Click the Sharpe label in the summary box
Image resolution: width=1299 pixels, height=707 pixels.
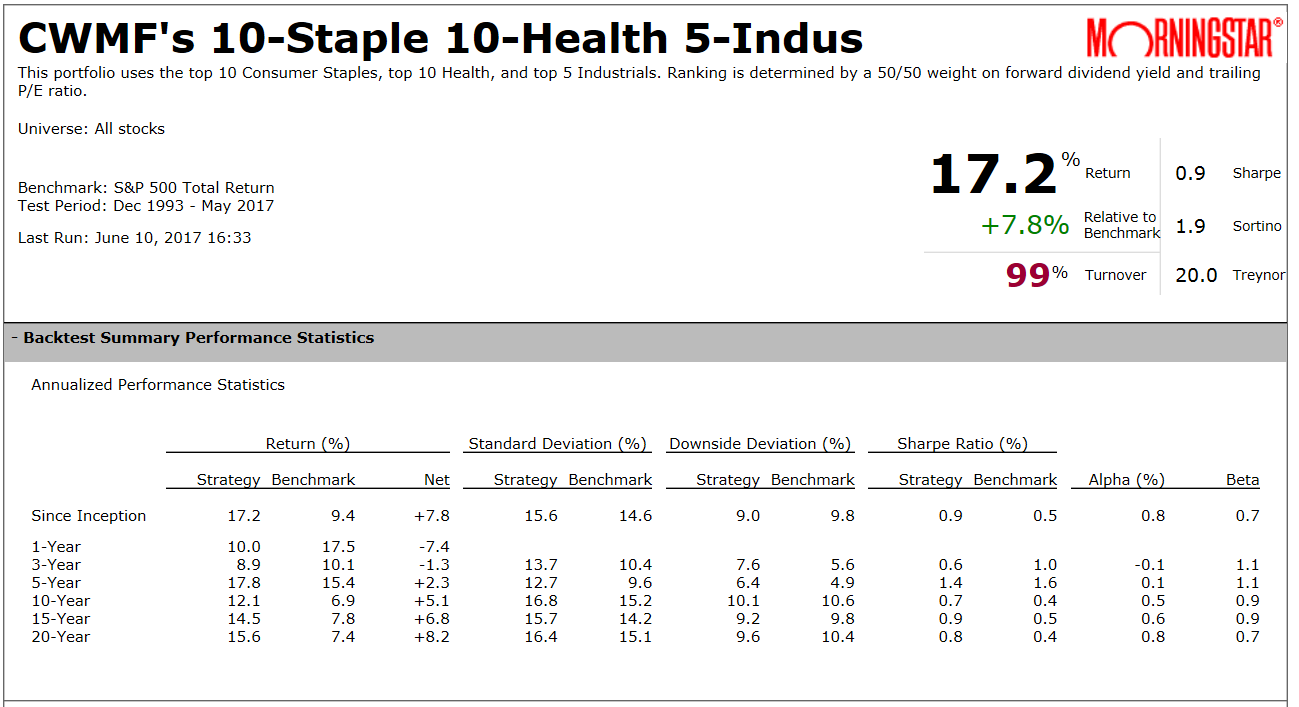pyautogui.click(x=1256, y=173)
